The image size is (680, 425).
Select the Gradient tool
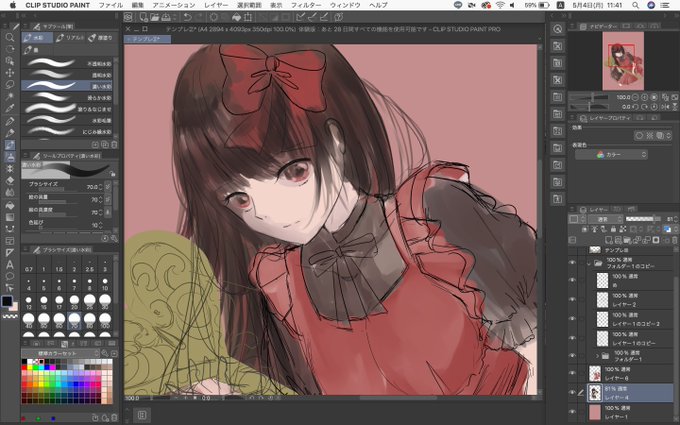[10, 217]
